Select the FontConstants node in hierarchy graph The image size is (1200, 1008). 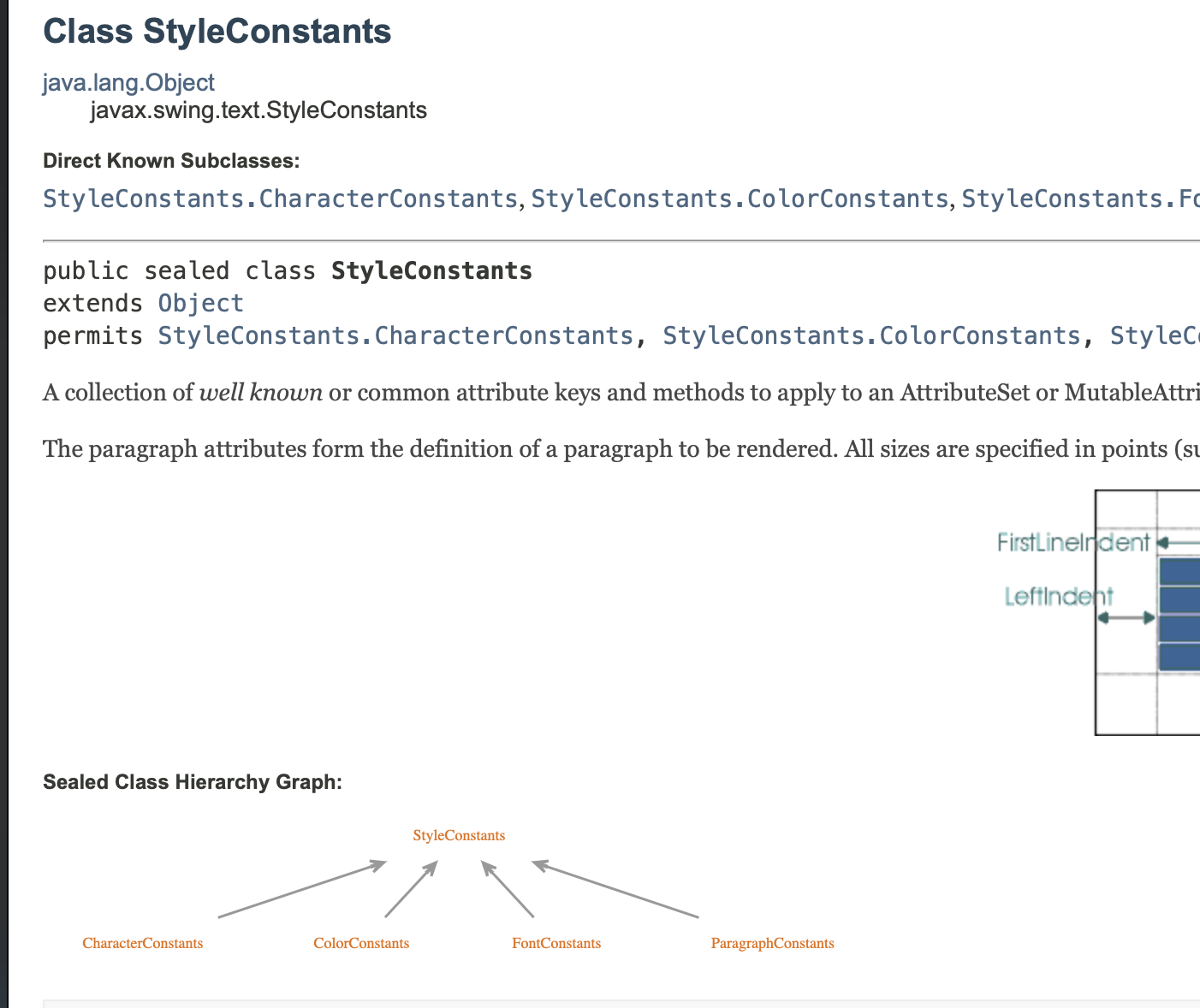point(556,943)
